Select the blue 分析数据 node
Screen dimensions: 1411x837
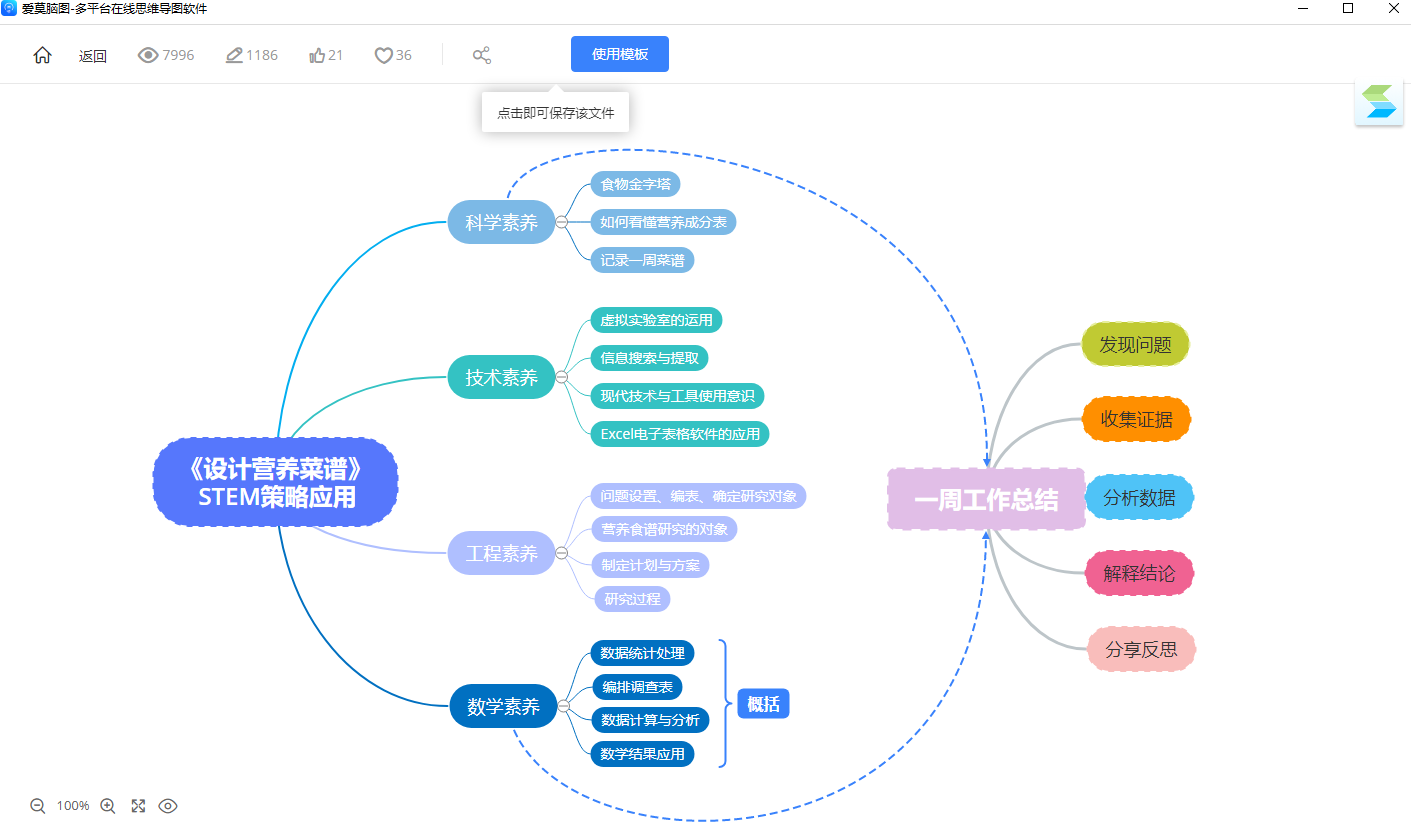(1139, 497)
